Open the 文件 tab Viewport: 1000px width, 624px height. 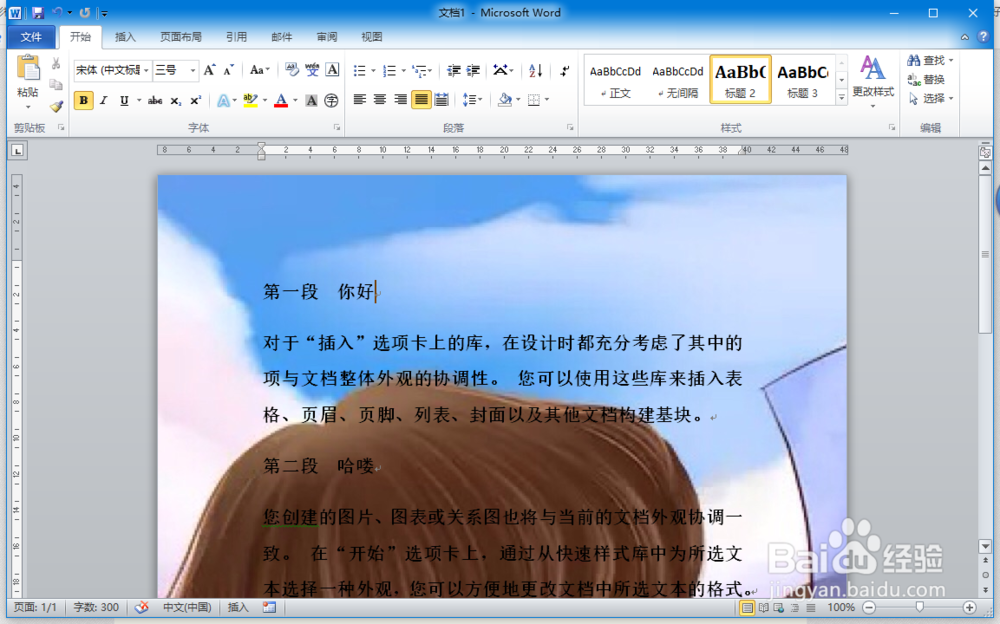31,37
